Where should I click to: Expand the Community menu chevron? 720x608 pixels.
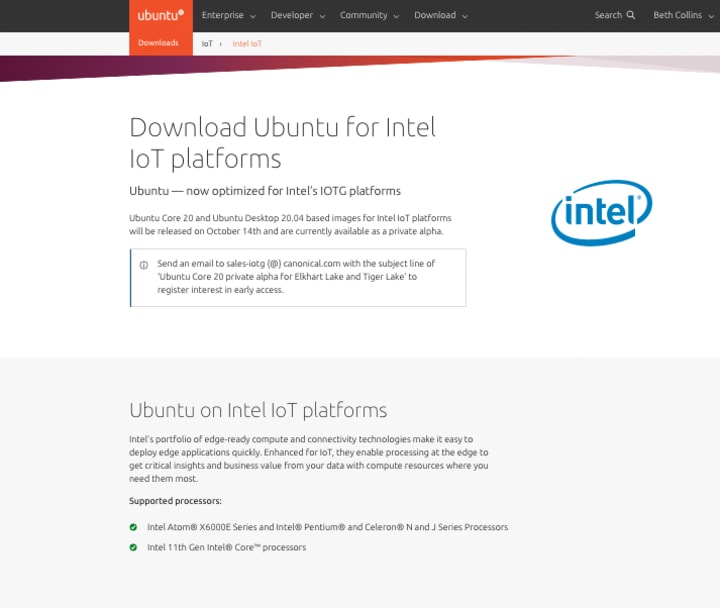pos(396,17)
